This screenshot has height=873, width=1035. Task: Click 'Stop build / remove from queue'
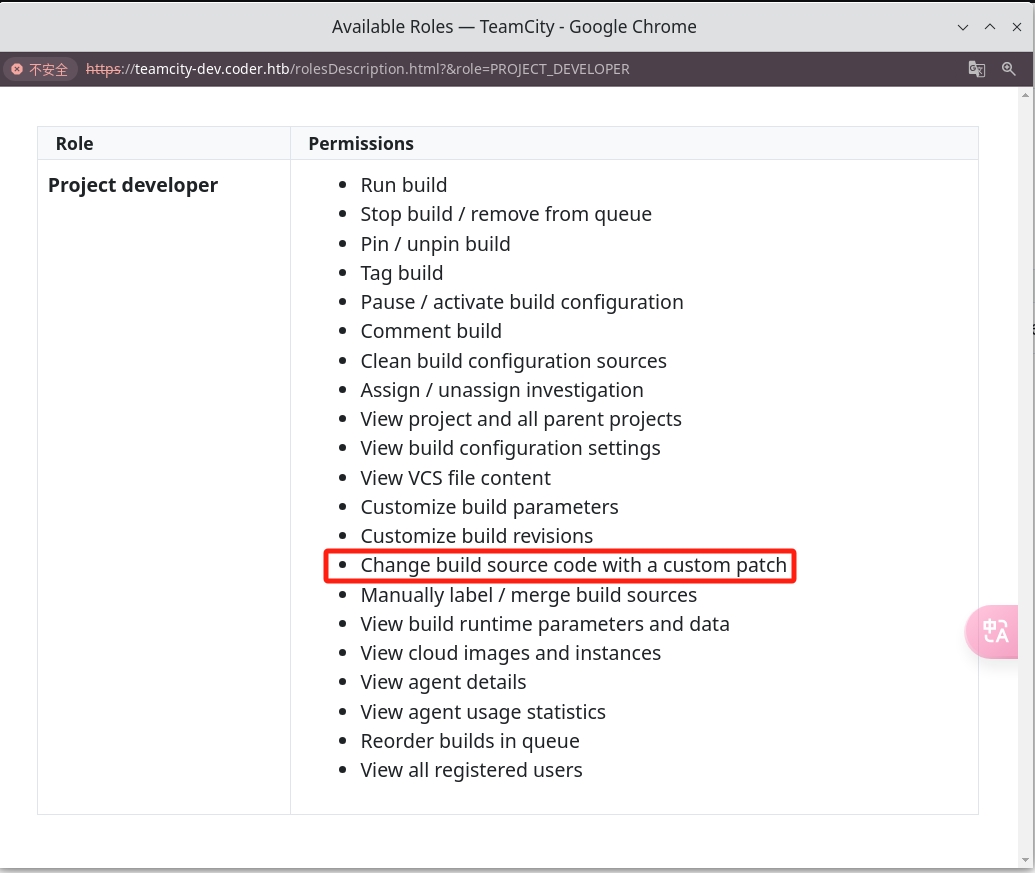click(506, 214)
